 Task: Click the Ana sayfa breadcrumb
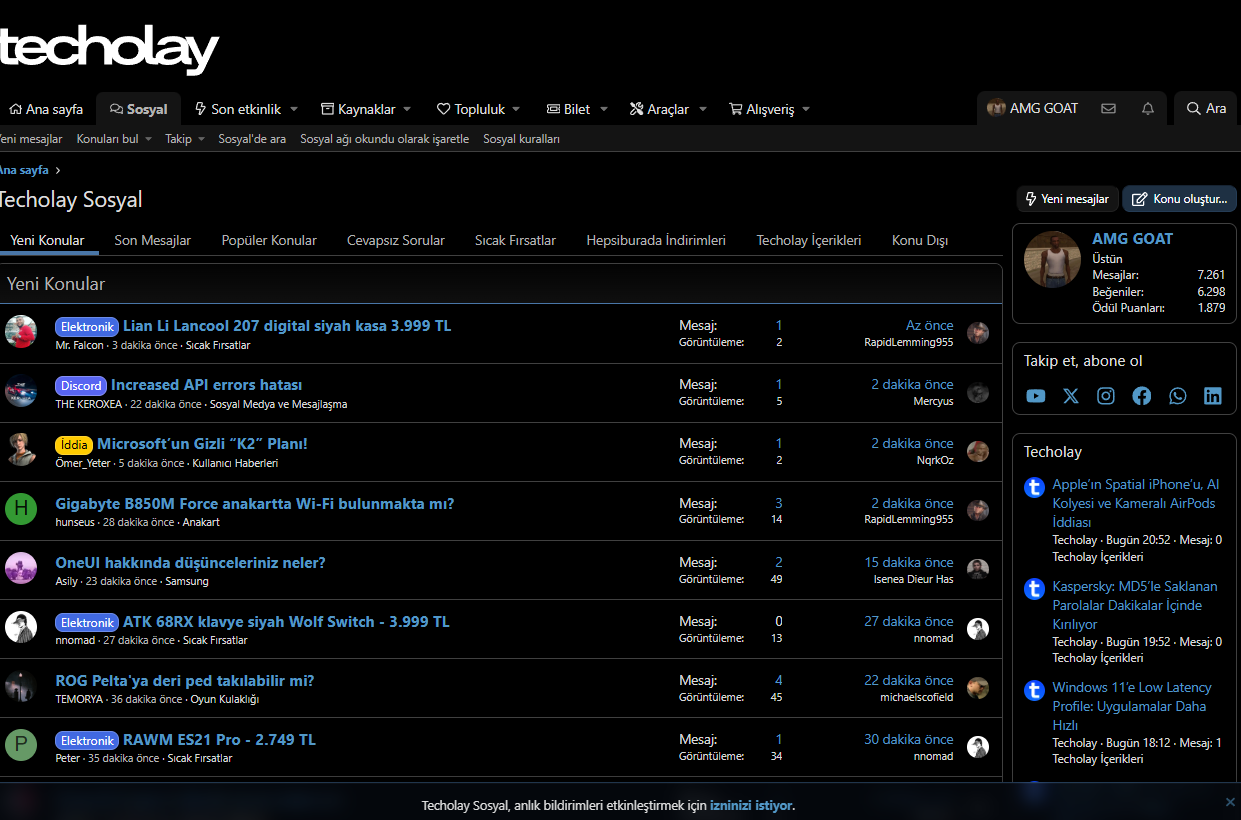coord(24,170)
